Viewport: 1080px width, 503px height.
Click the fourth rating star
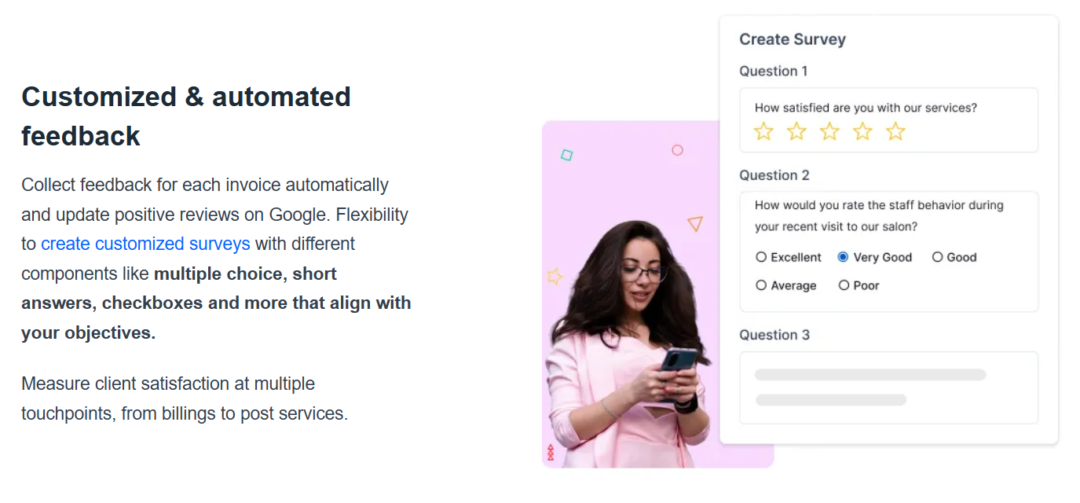(x=863, y=132)
